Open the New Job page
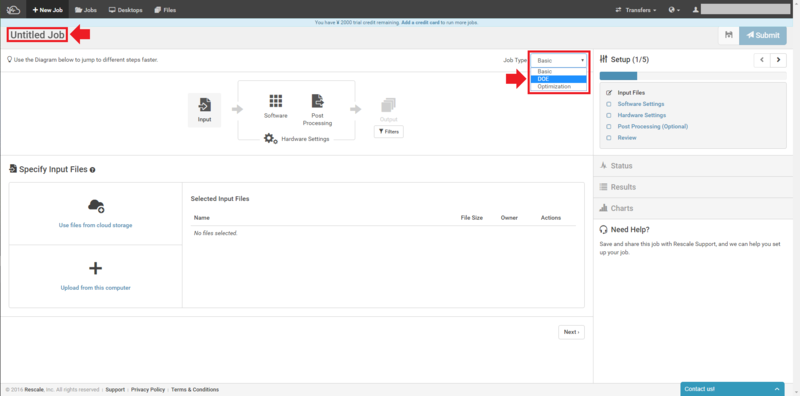800x396 pixels. coord(48,10)
